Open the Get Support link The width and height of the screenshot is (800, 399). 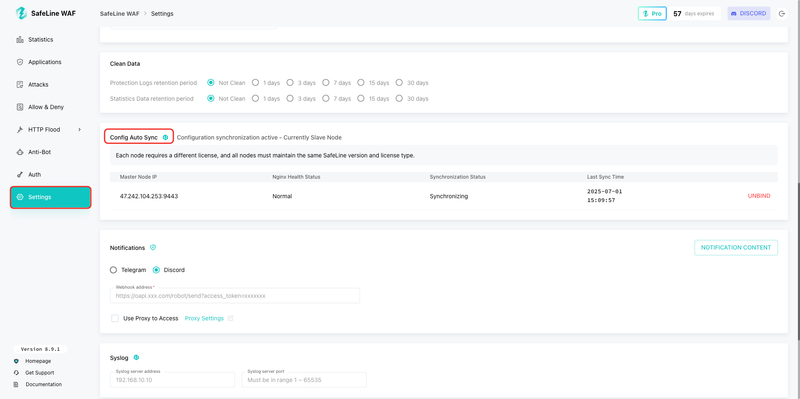tap(40, 373)
